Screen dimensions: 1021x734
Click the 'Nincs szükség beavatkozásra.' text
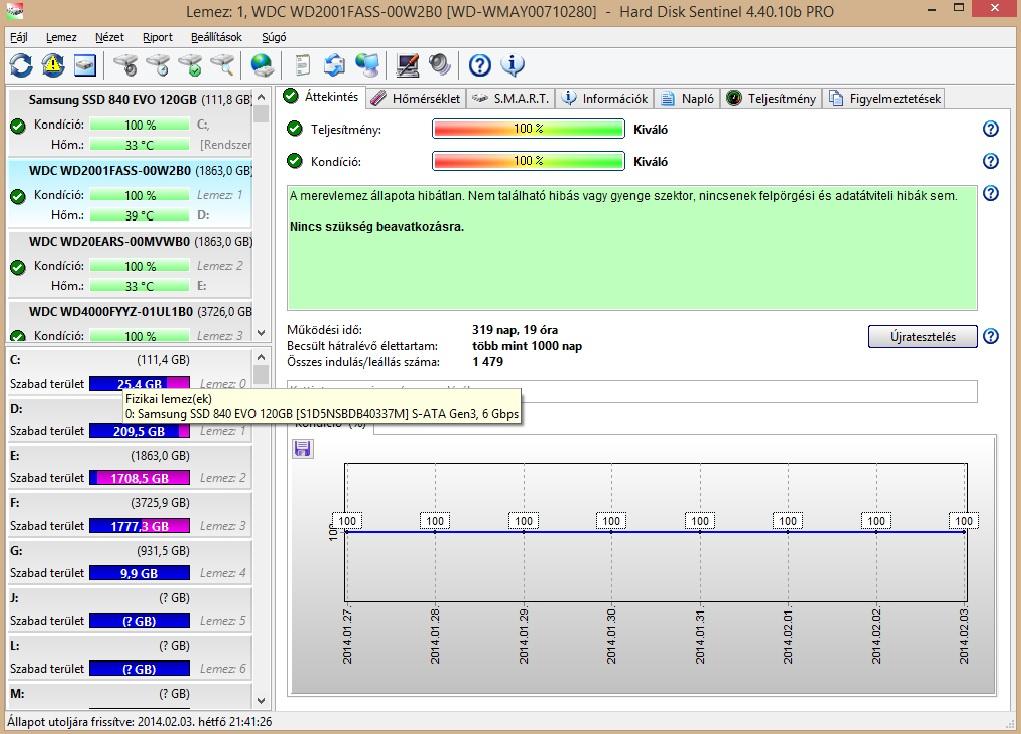coord(377,227)
